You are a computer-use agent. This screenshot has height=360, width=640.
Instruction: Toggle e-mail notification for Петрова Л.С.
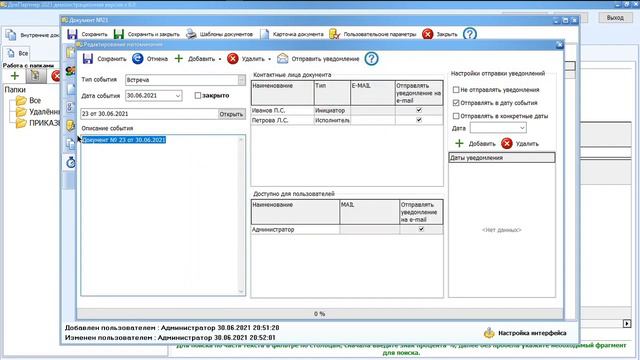click(x=419, y=120)
